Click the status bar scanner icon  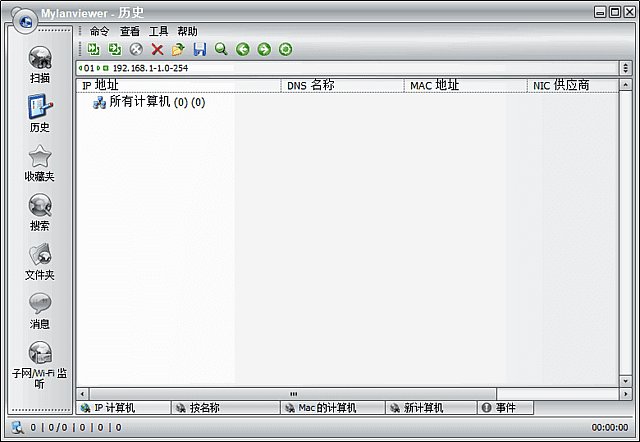(x=18, y=427)
